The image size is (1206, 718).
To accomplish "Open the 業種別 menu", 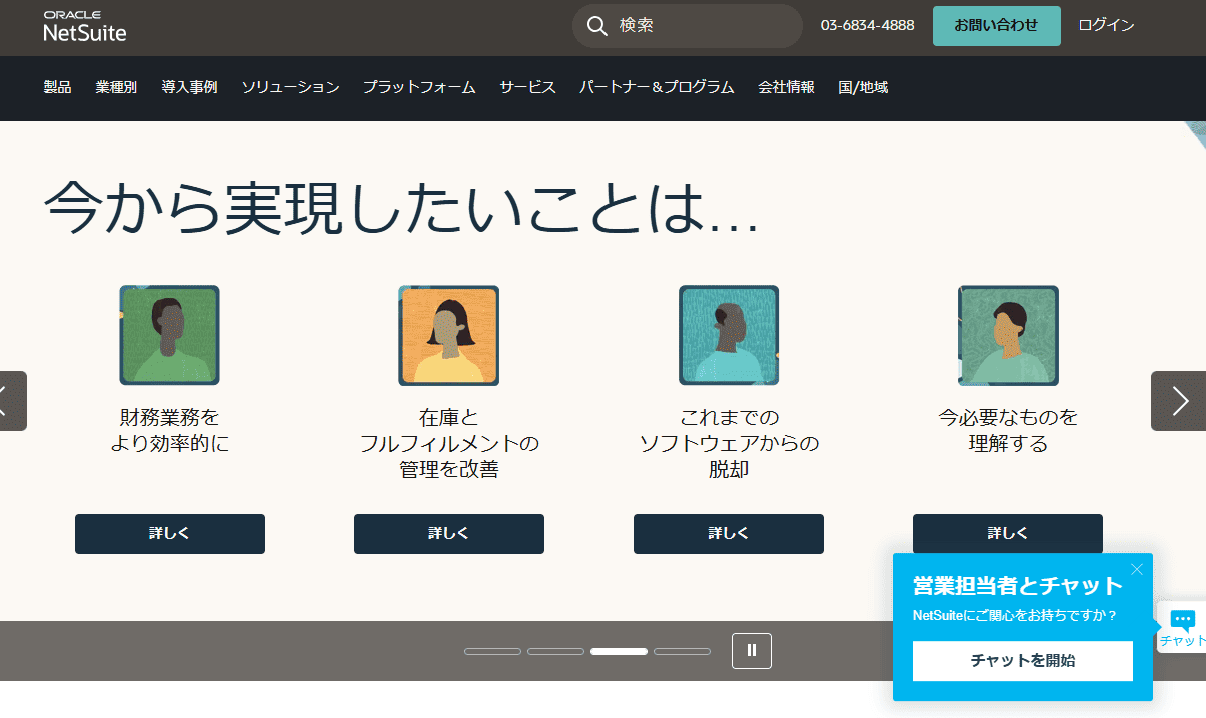I will tap(116, 87).
